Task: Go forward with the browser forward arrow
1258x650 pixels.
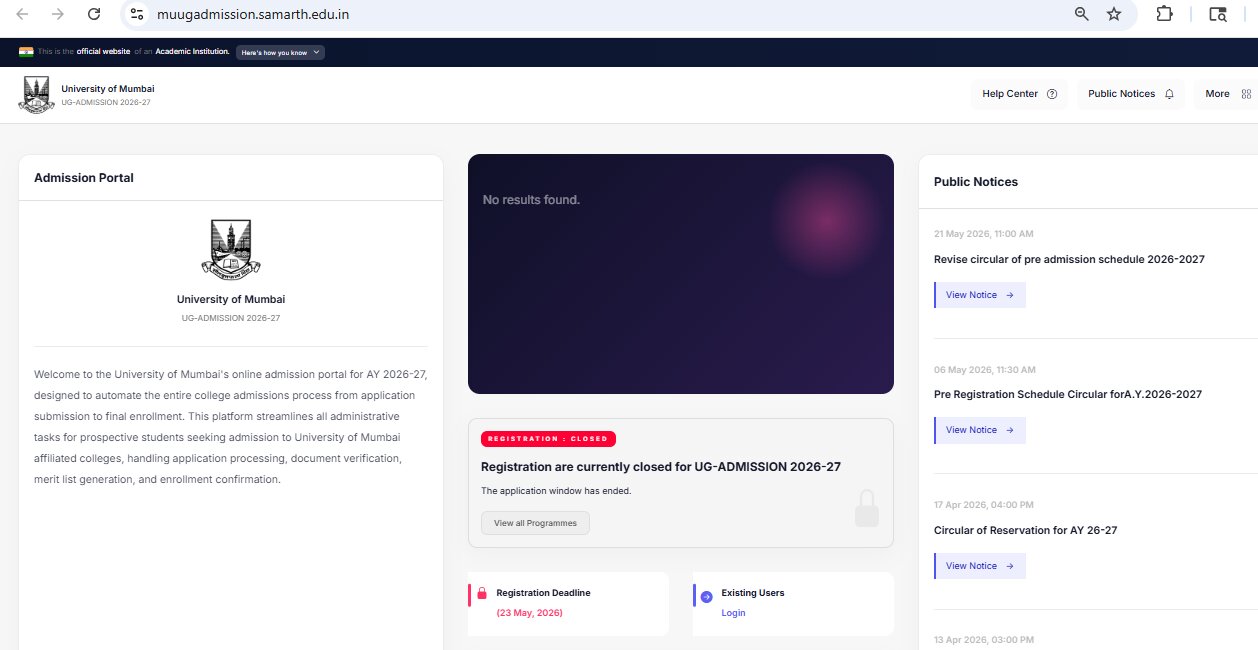Action: [x=58, y=14]
